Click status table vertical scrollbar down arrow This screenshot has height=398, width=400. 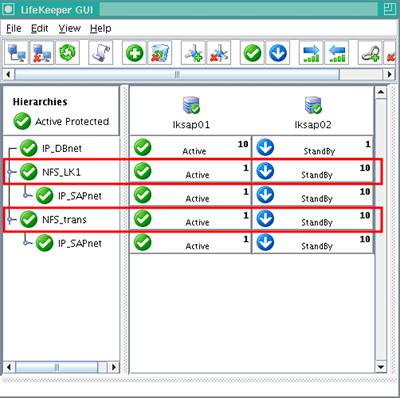381,367
